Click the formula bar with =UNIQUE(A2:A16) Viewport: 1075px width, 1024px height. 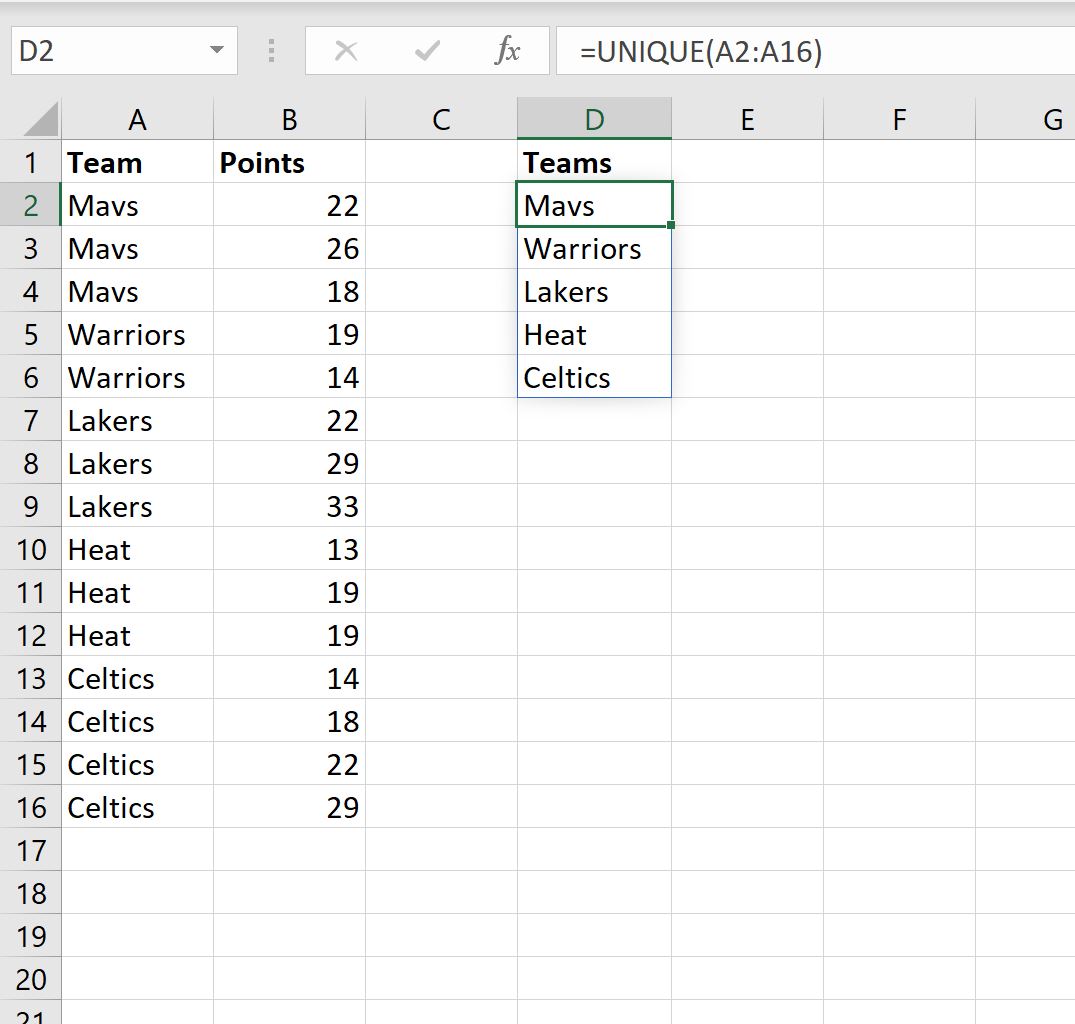coord(815,51)
